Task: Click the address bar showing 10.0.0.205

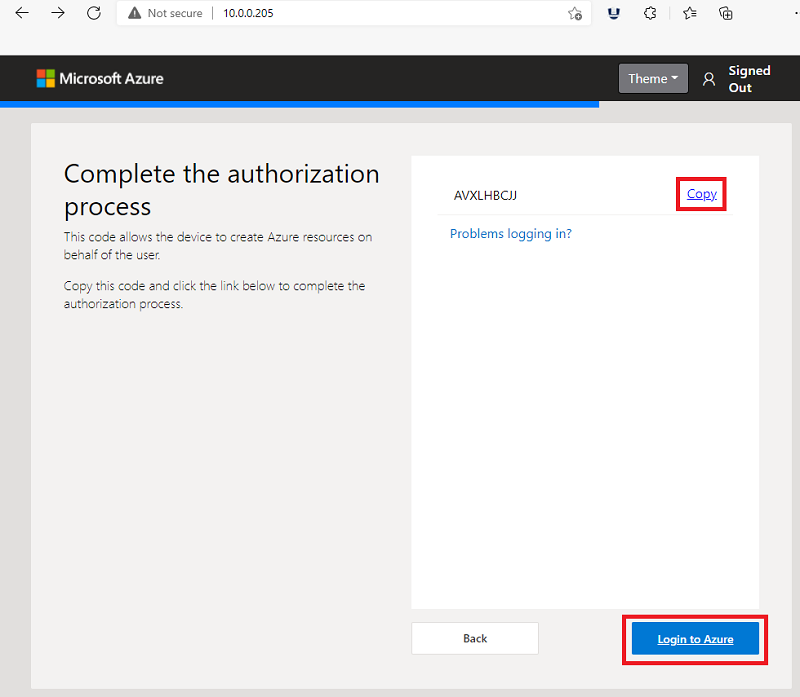Action: (x=354, y=13)
